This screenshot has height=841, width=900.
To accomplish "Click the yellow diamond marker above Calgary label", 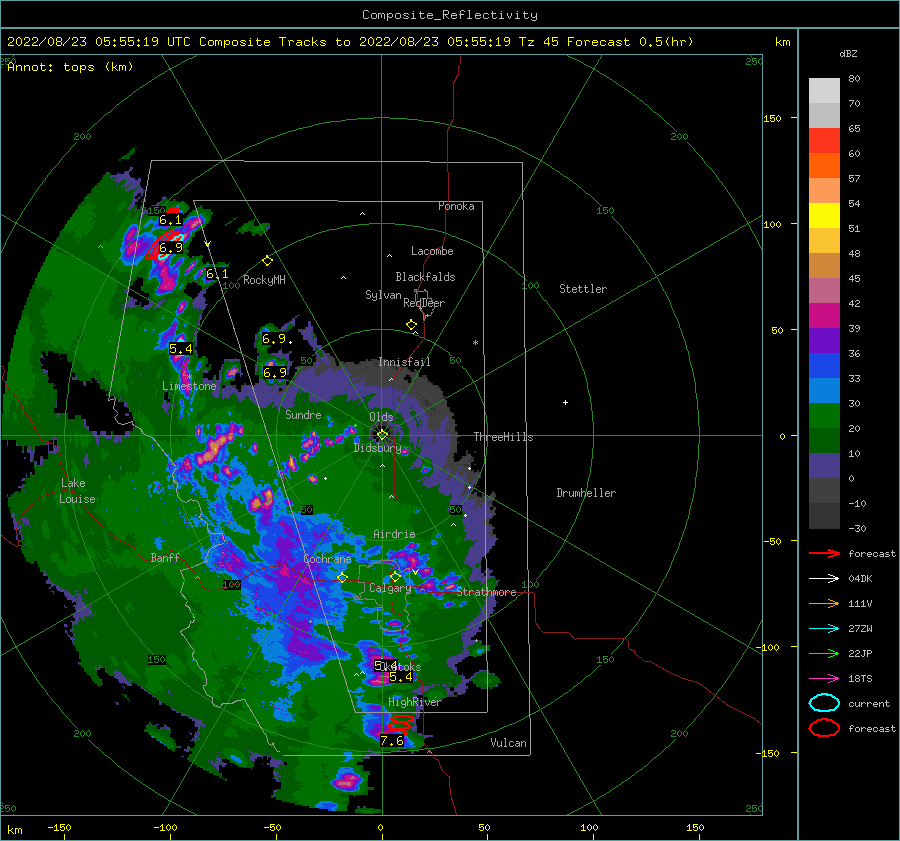I will click(395, 576).
